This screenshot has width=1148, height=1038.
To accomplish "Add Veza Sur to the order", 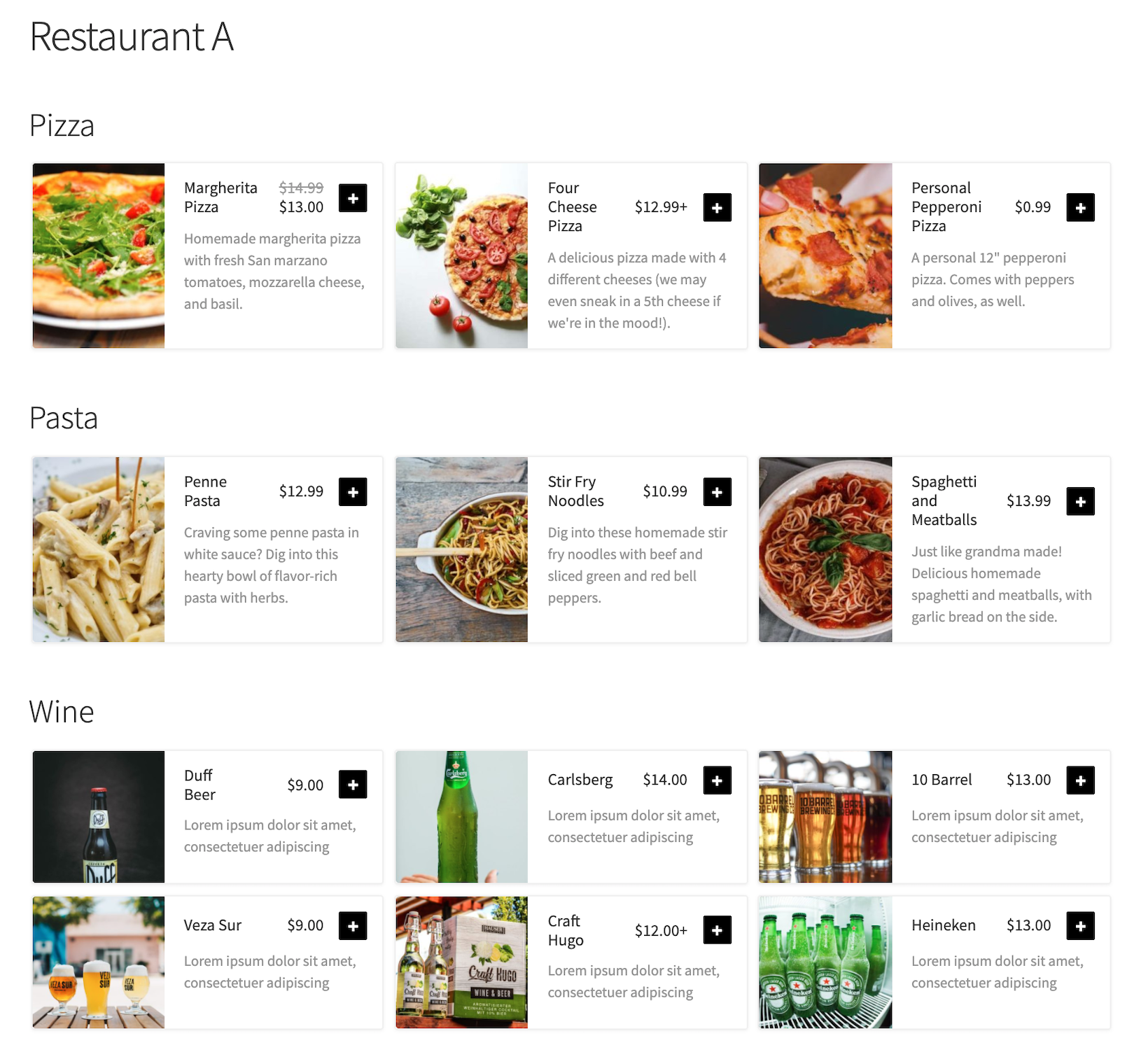I will coord(353,925).
